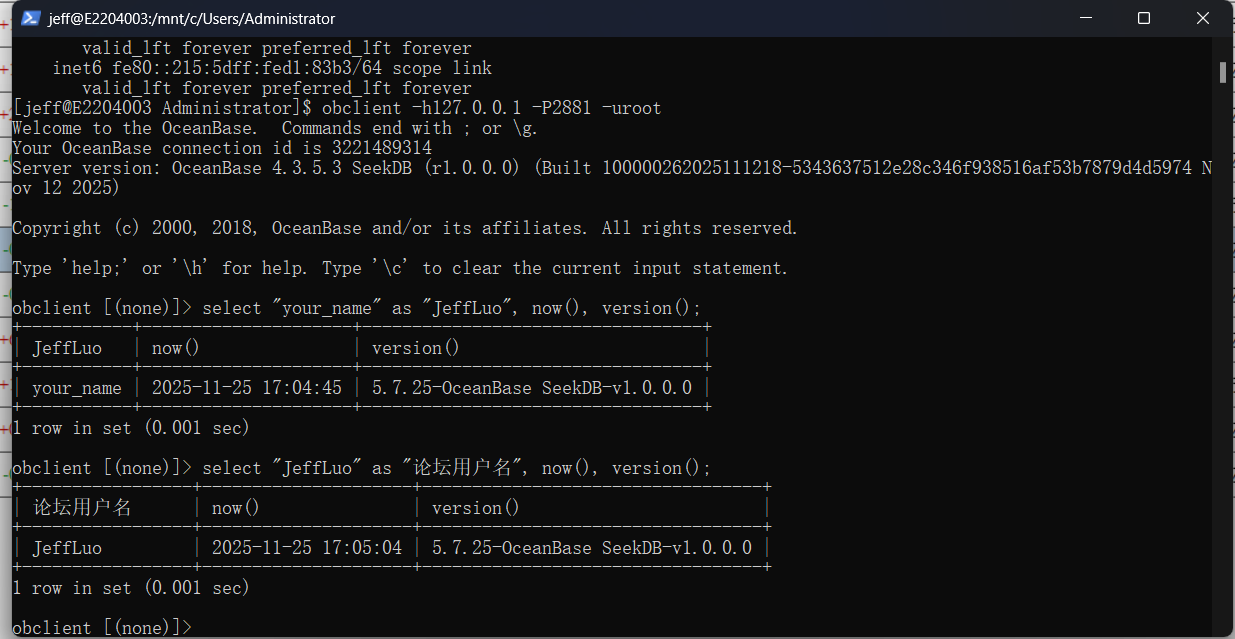Click the JeffLuo value in second result row
This screenshot has width=1235, height=639.
coord(67,548)
